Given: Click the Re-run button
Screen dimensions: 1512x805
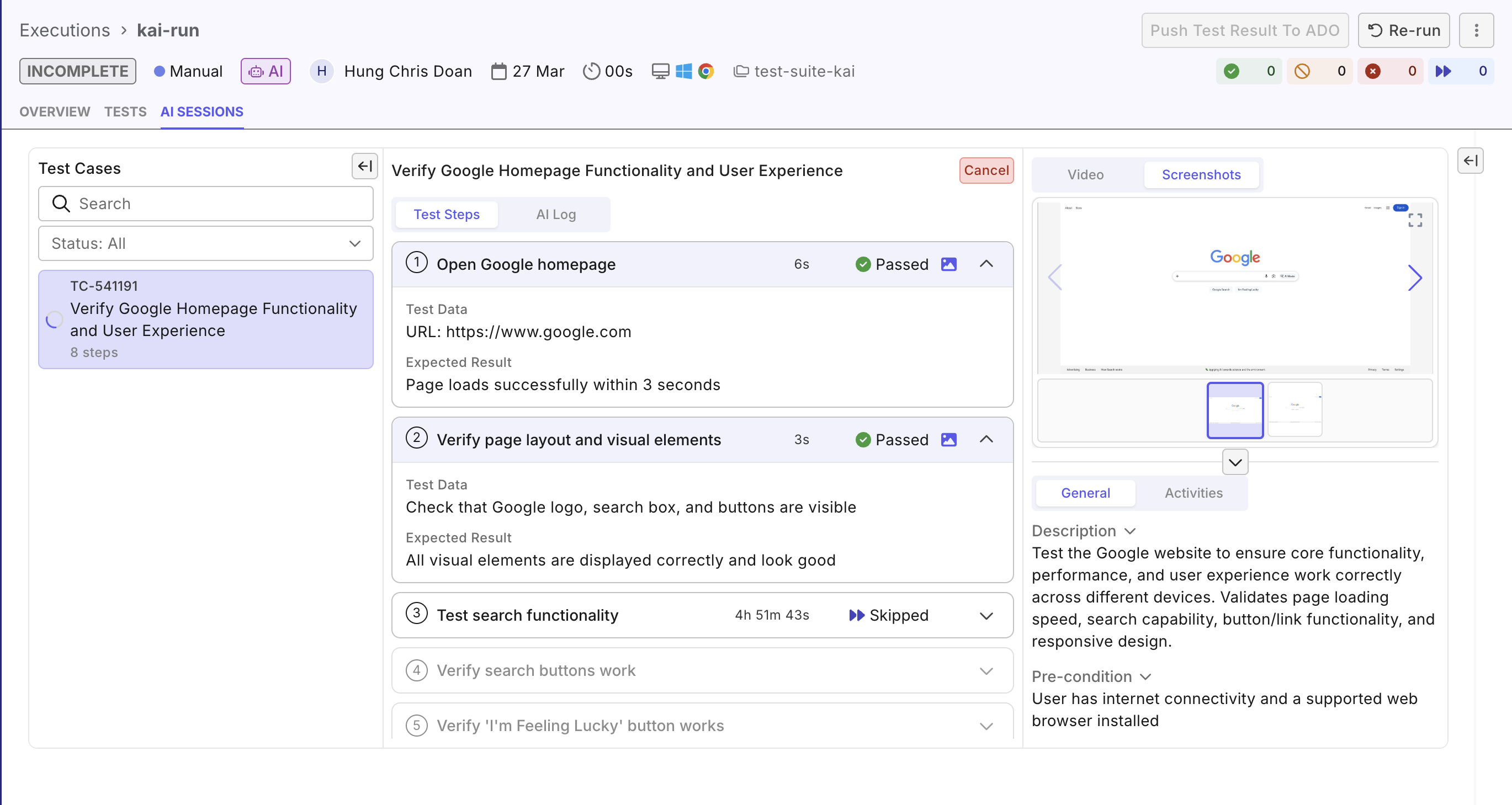Looking at the screenshot, I should coord(1403,30).
